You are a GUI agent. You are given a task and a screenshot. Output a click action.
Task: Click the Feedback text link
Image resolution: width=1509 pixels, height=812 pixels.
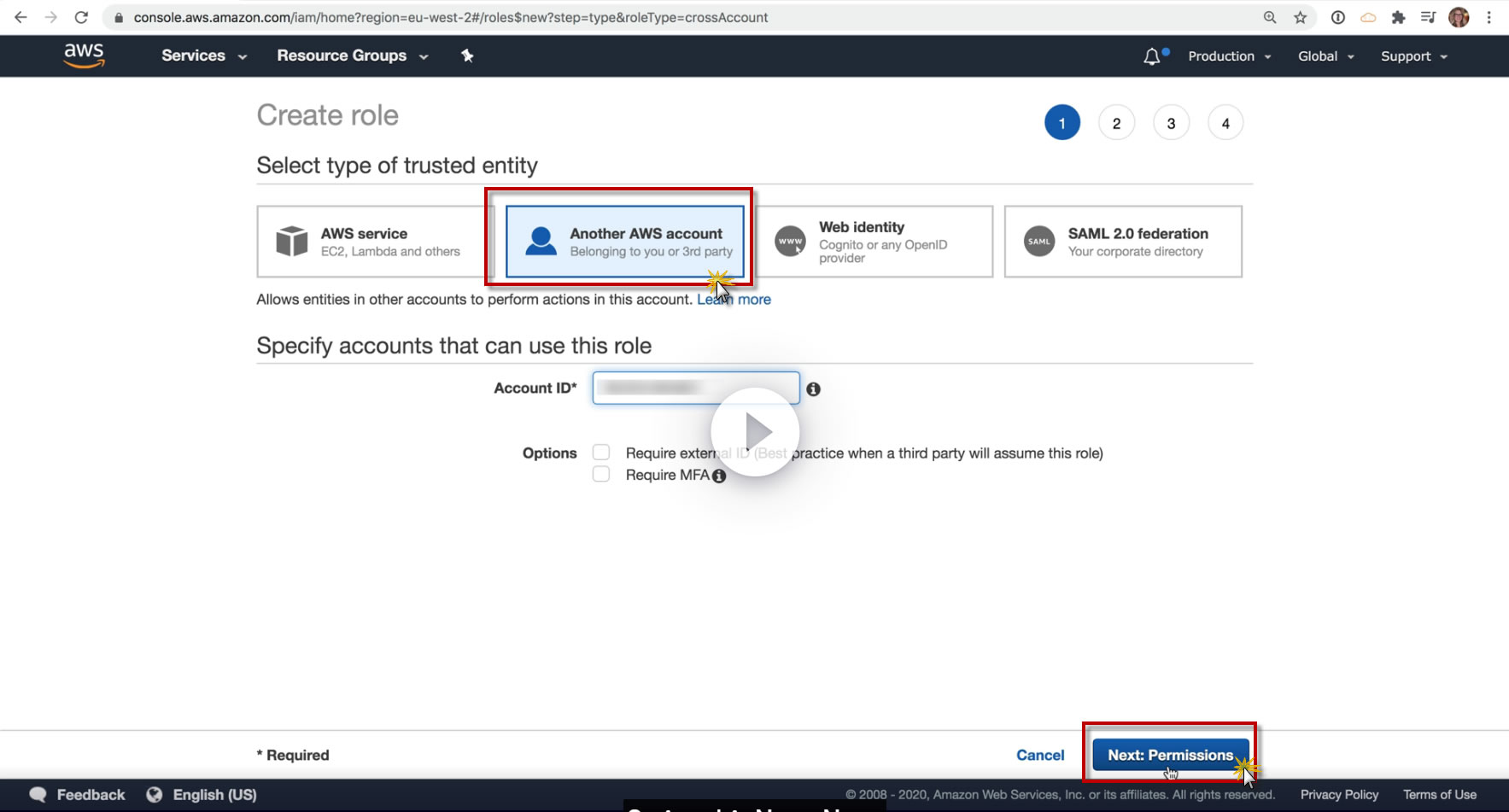pos(91,795)
